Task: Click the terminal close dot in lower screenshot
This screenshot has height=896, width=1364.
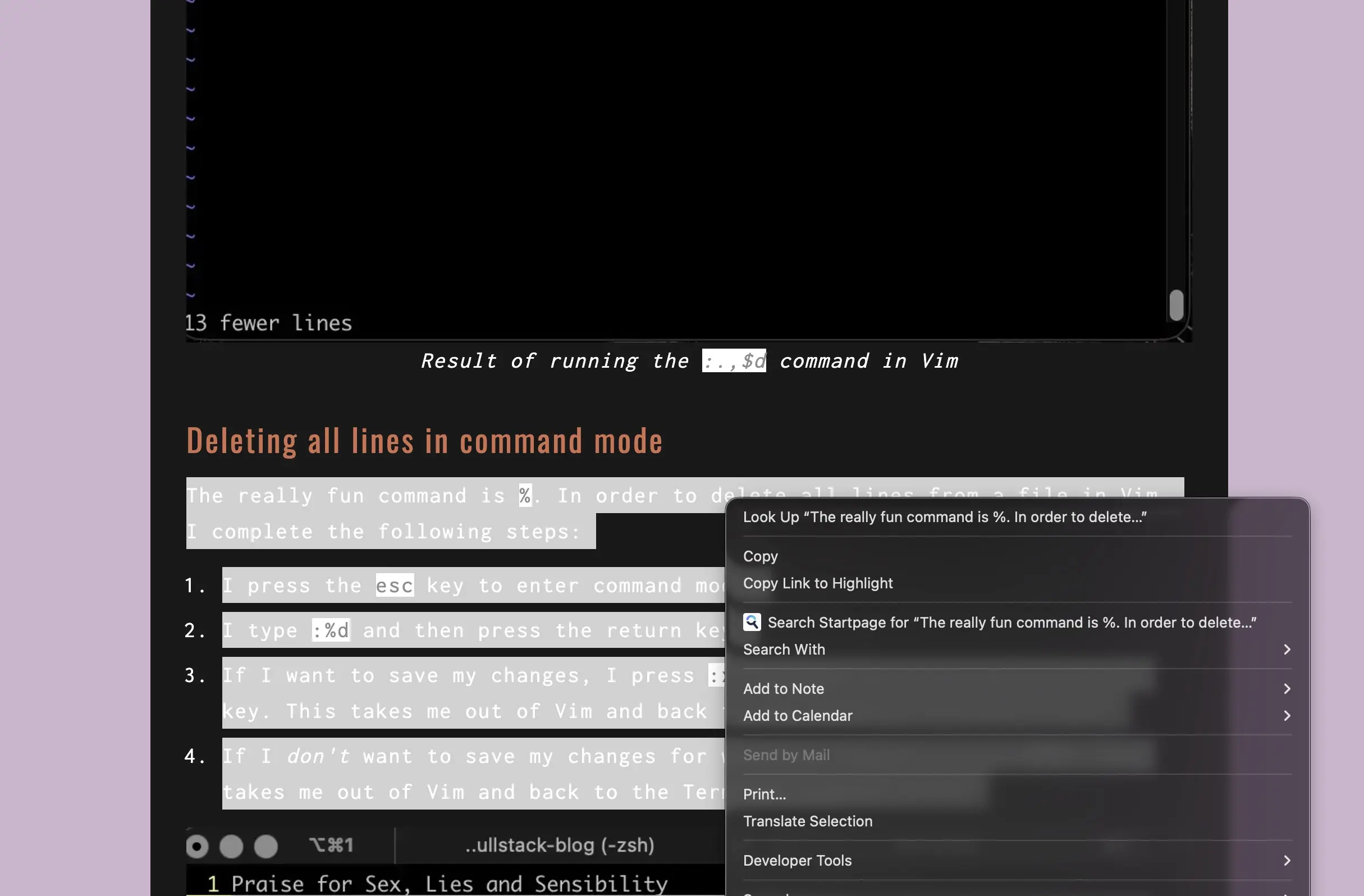Action: 197,846
